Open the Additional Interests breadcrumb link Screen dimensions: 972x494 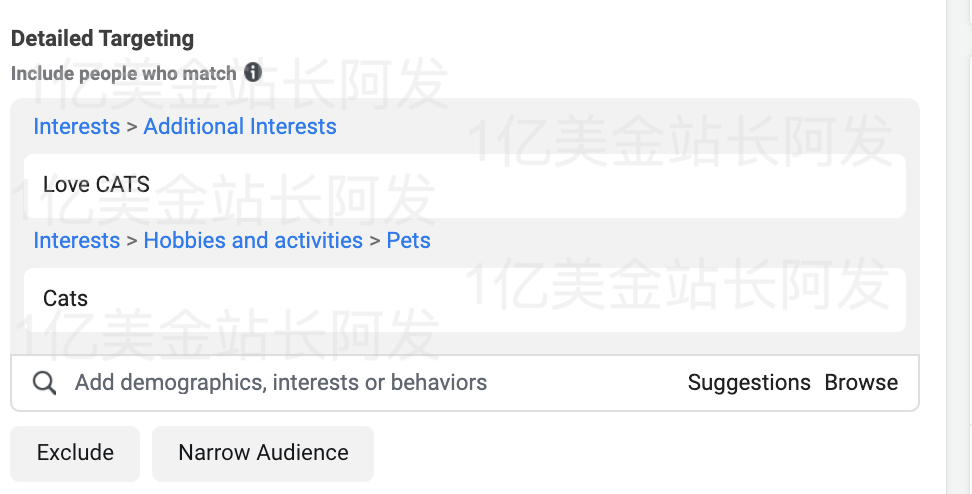pos(240,127)
